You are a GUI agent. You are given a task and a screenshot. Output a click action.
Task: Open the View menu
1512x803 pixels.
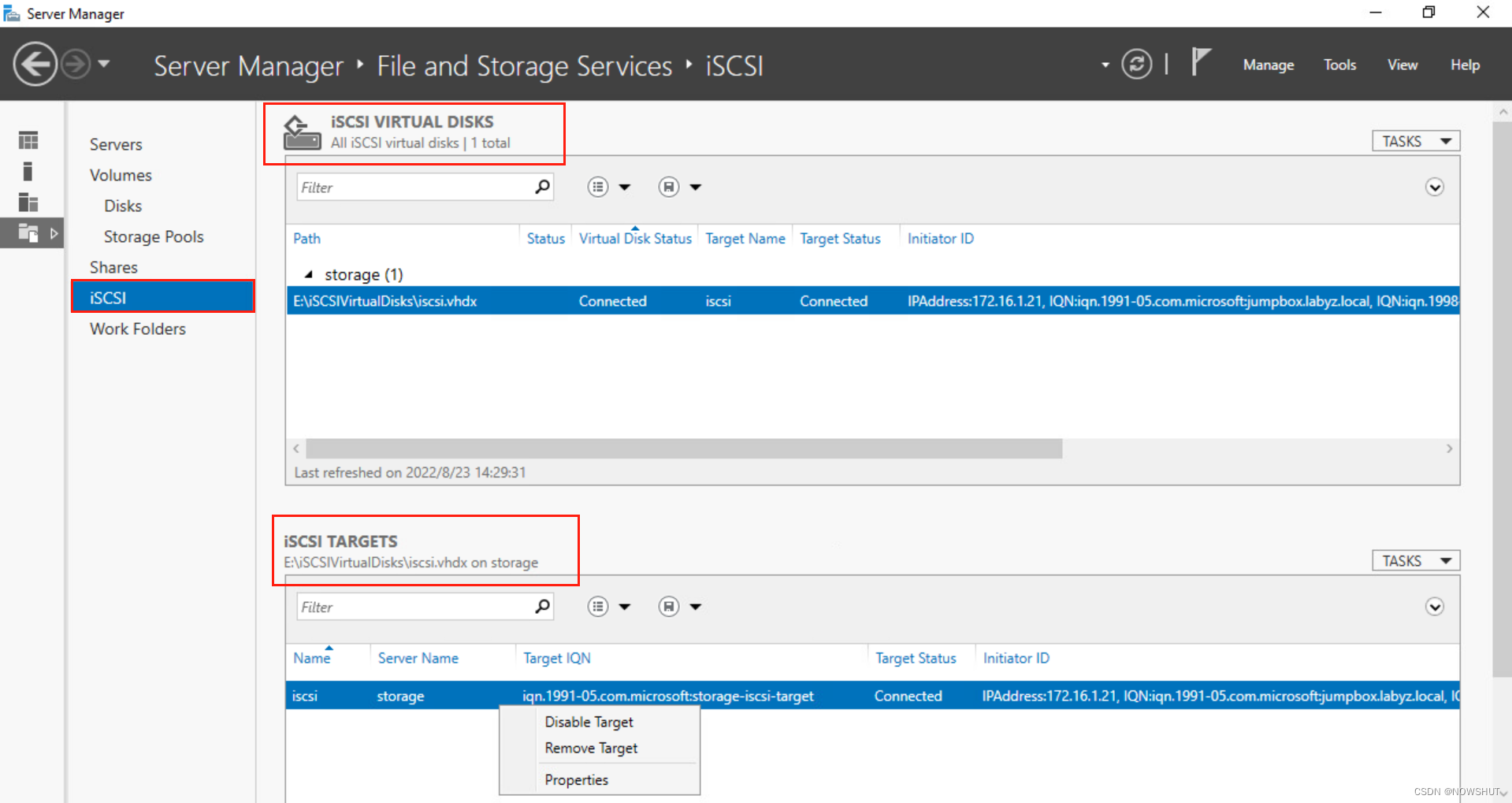click(1402, 65)
